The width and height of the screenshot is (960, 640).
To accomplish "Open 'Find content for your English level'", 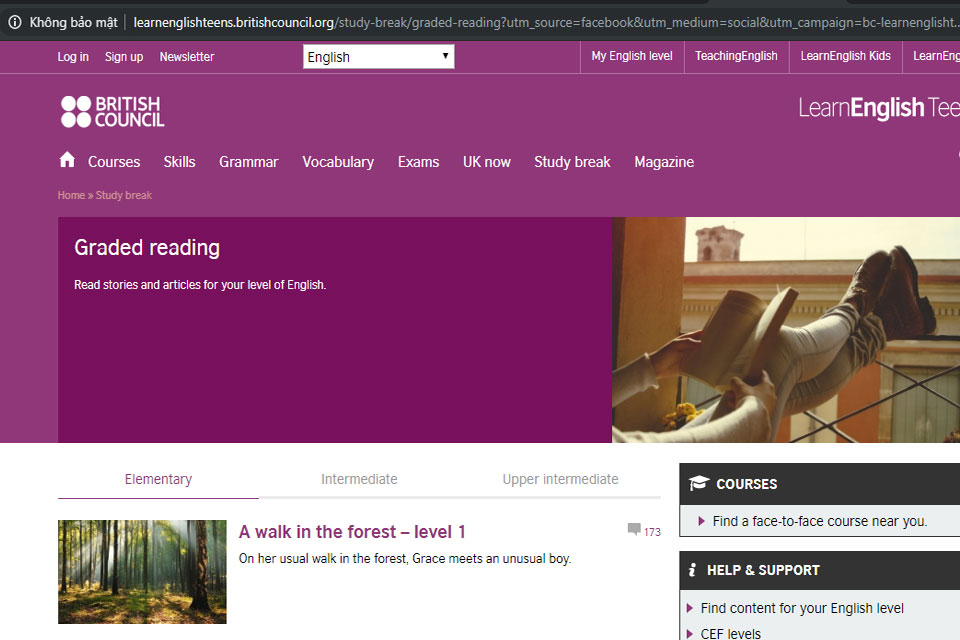I will pyautogui.click(x=802, y=608).
